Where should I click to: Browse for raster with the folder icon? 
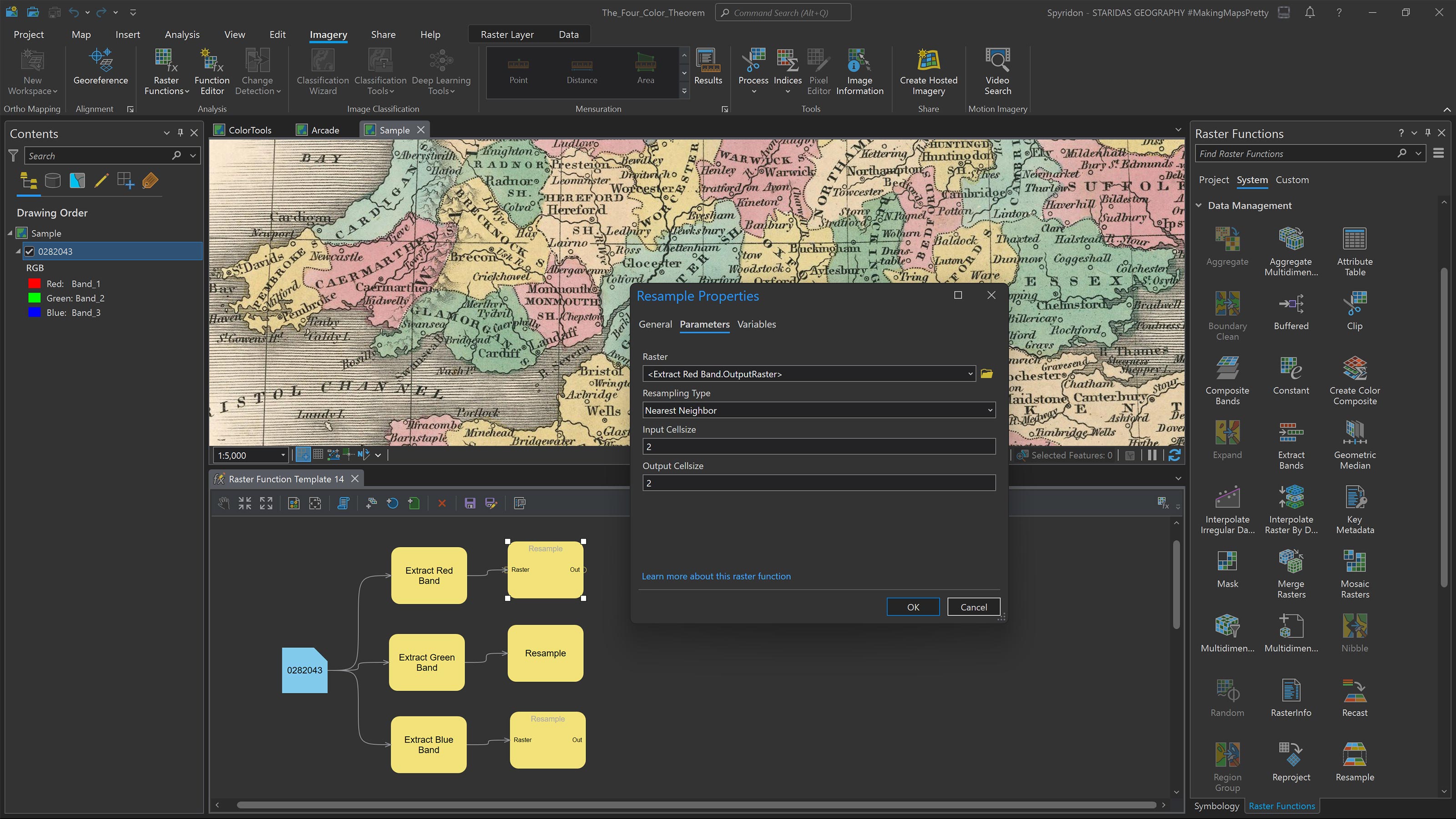click(x=987, y=374)
